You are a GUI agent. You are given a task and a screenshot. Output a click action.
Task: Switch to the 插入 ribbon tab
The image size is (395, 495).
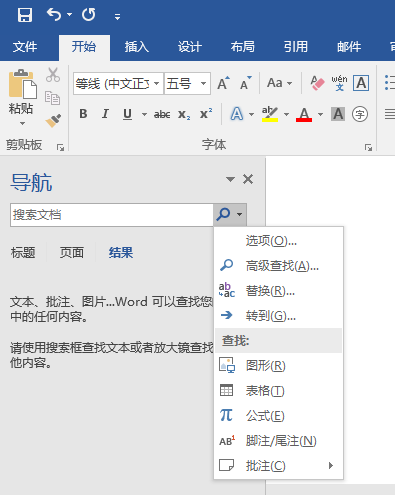[137, 47]
